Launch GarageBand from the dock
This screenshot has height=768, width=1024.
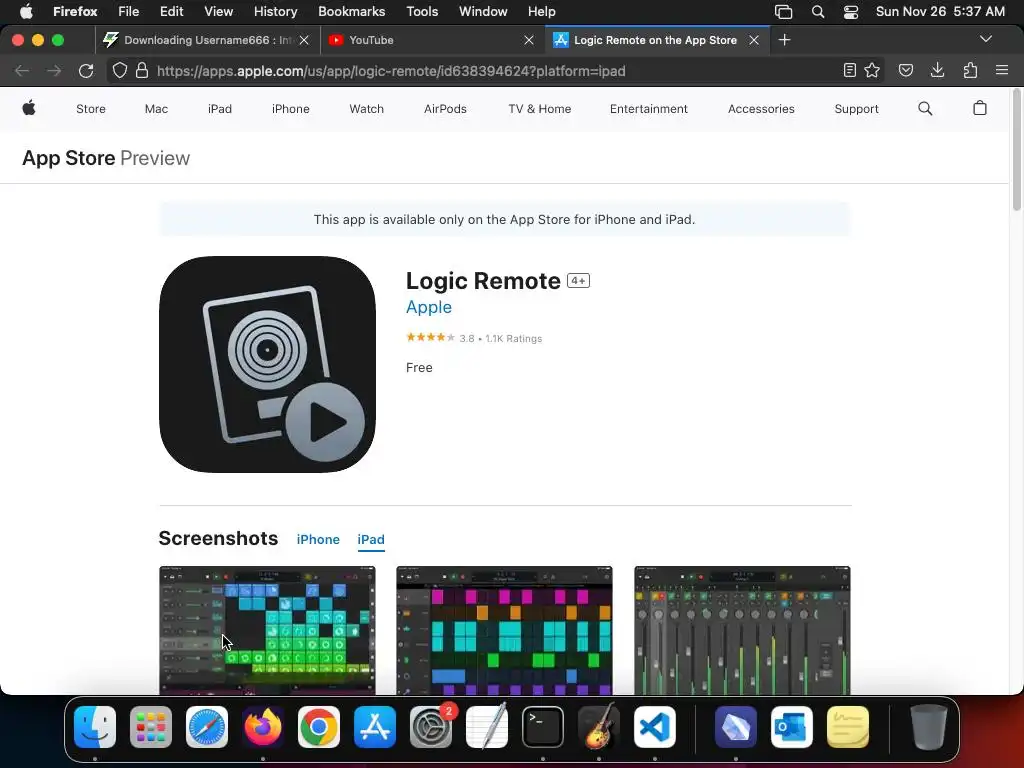tap(599, 727)
